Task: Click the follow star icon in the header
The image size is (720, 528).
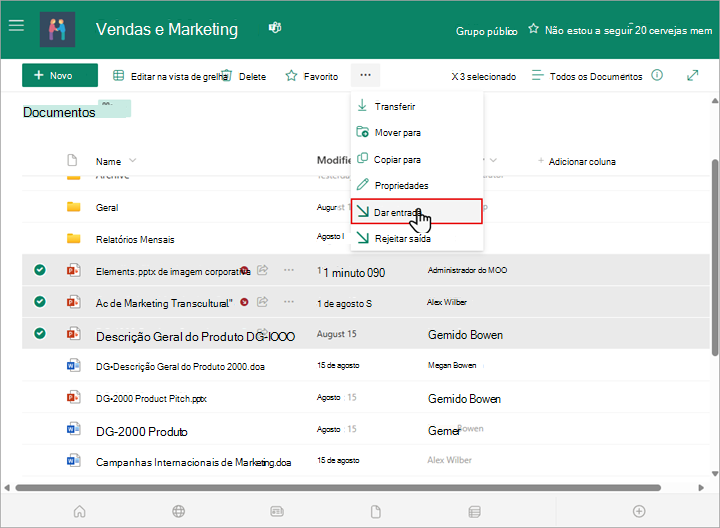Action: tap(533, 29)
